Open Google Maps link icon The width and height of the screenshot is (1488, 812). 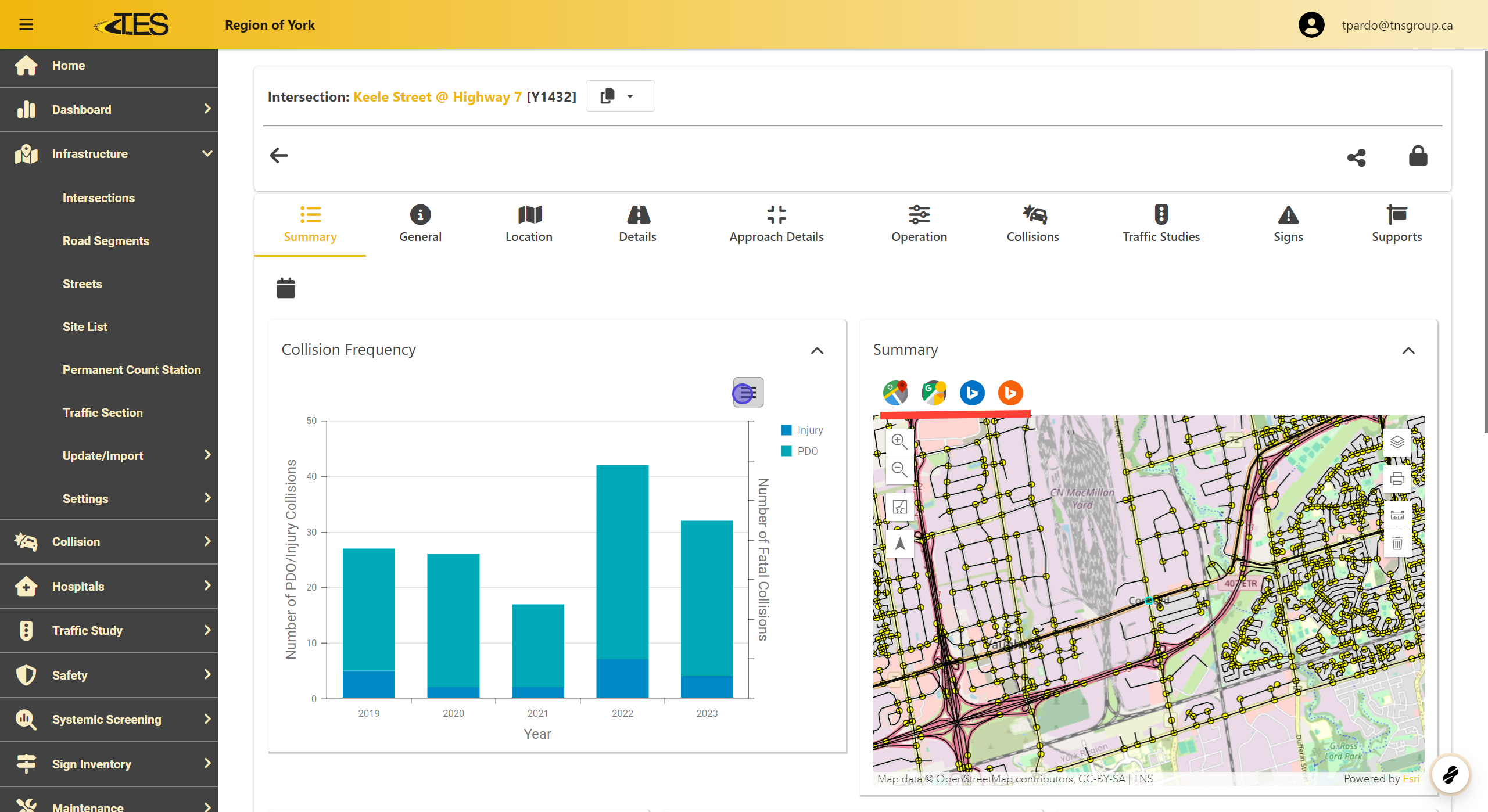pyautogui.click(x=895, y=393)
